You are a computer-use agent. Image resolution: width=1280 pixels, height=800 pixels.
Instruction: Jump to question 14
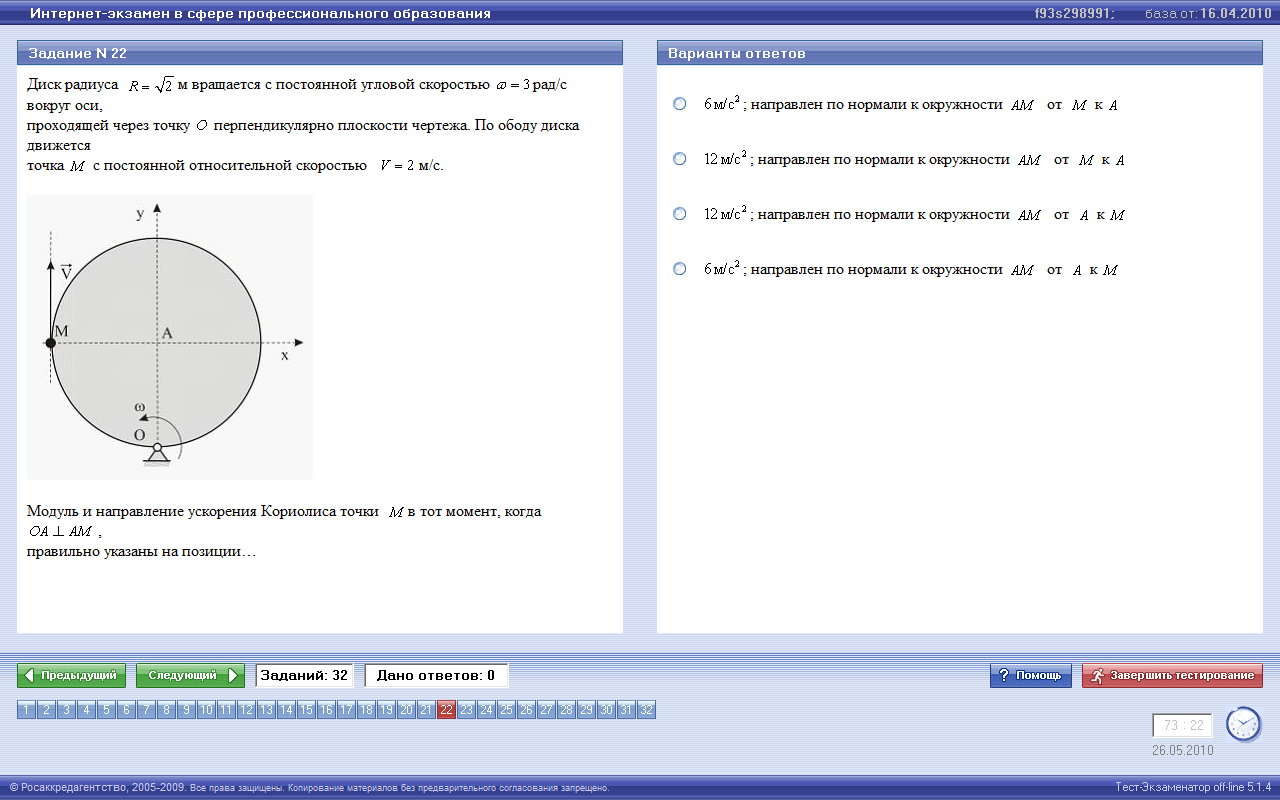(x=287, y=710)
